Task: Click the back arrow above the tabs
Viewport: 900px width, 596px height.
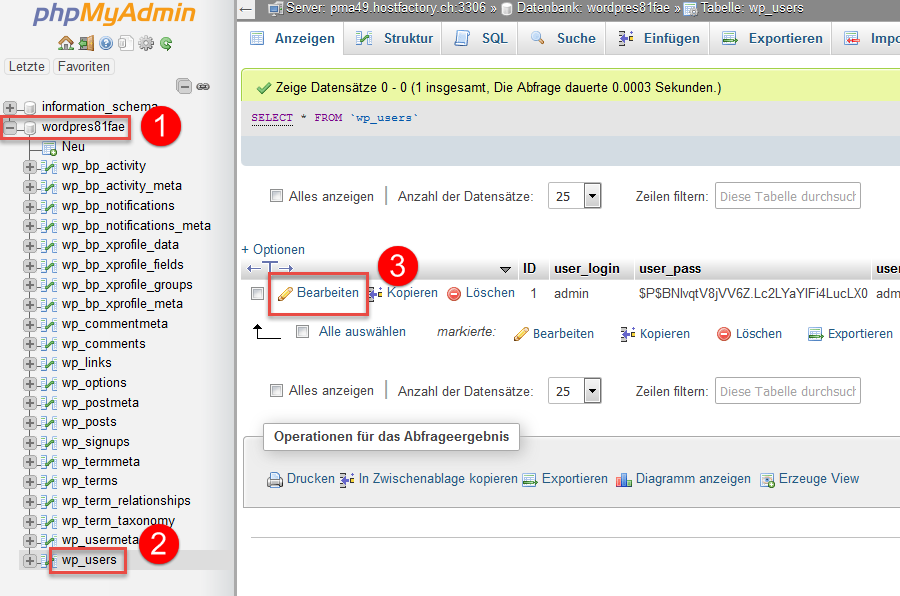Action: [x=246, y=9]
